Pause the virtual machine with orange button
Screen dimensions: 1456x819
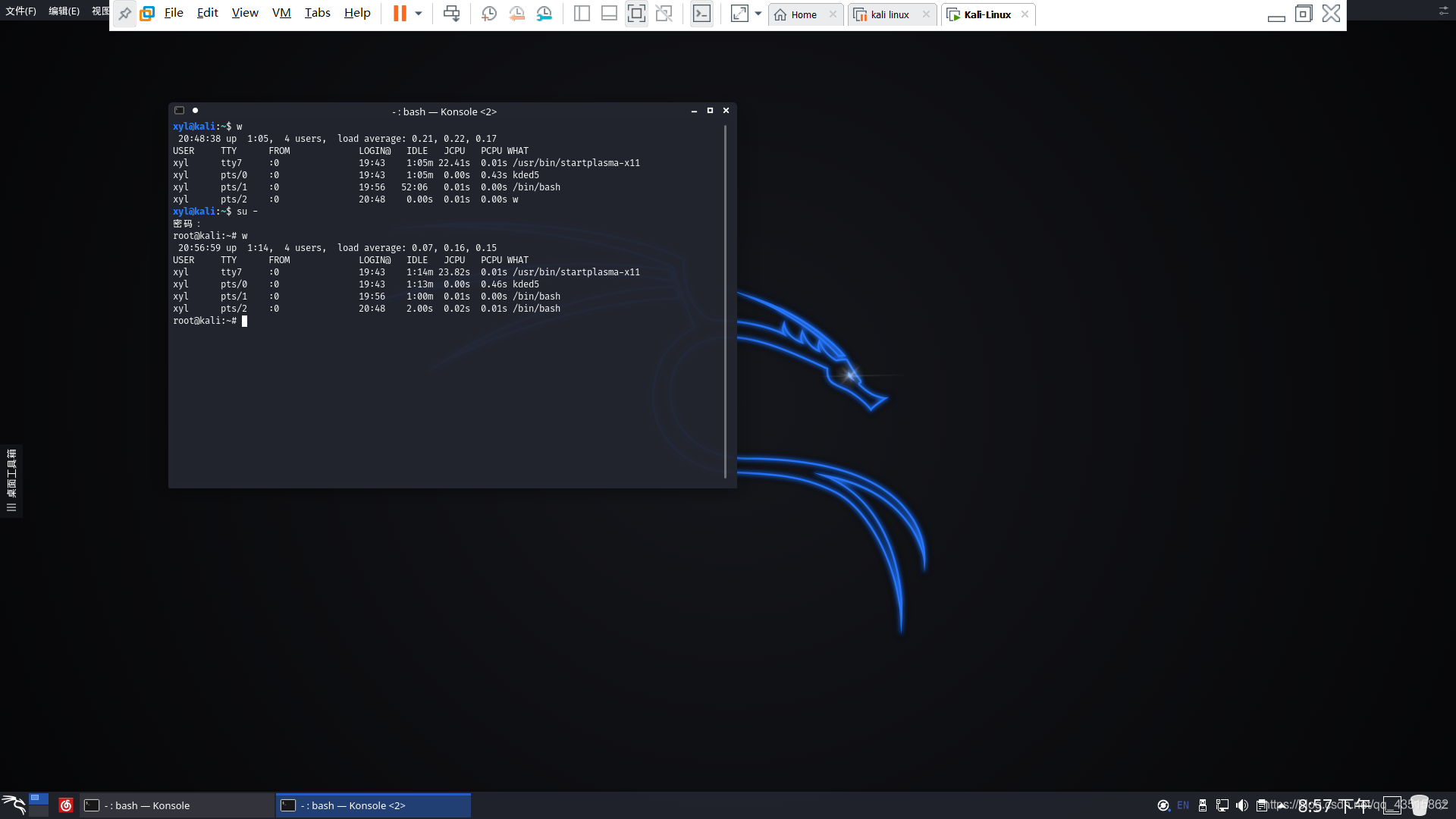point(400,14)
